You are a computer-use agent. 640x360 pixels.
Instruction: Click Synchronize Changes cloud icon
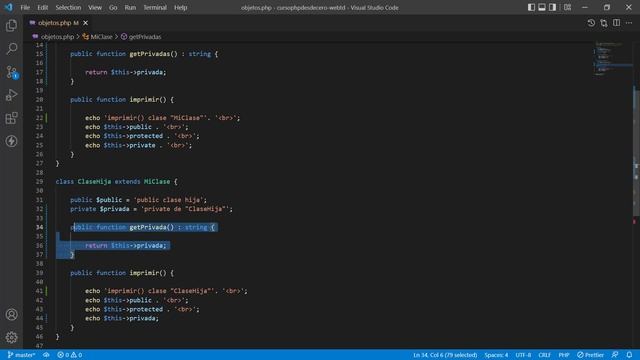point(46,355)
